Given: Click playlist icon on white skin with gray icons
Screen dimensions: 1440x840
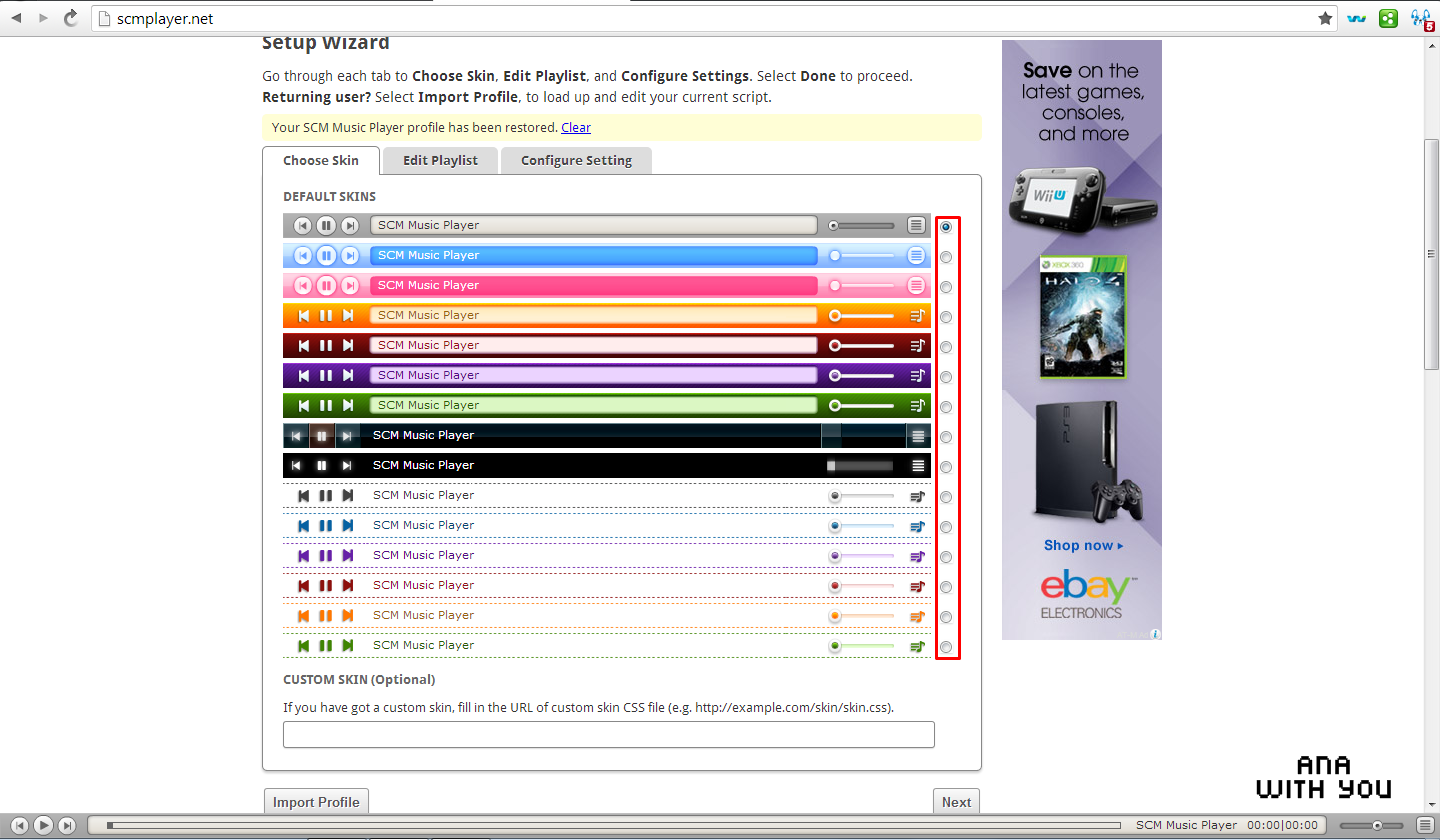Looking at the screenshot, I should [x=917, y=495].
